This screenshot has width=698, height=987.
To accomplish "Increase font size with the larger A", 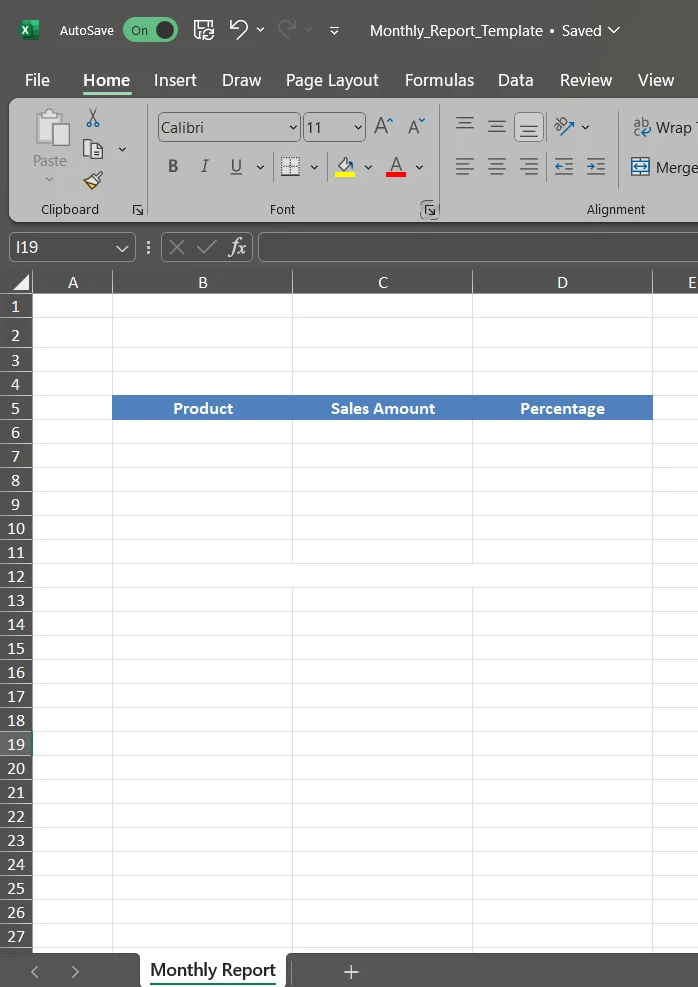I will pyautogui.click(x=383, y=126).
